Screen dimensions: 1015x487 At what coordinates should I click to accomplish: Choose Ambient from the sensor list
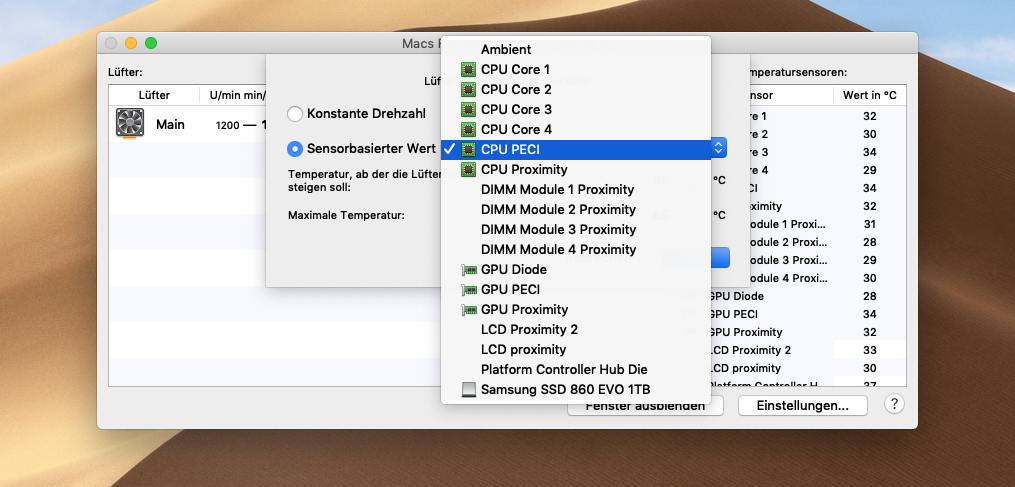506,49
